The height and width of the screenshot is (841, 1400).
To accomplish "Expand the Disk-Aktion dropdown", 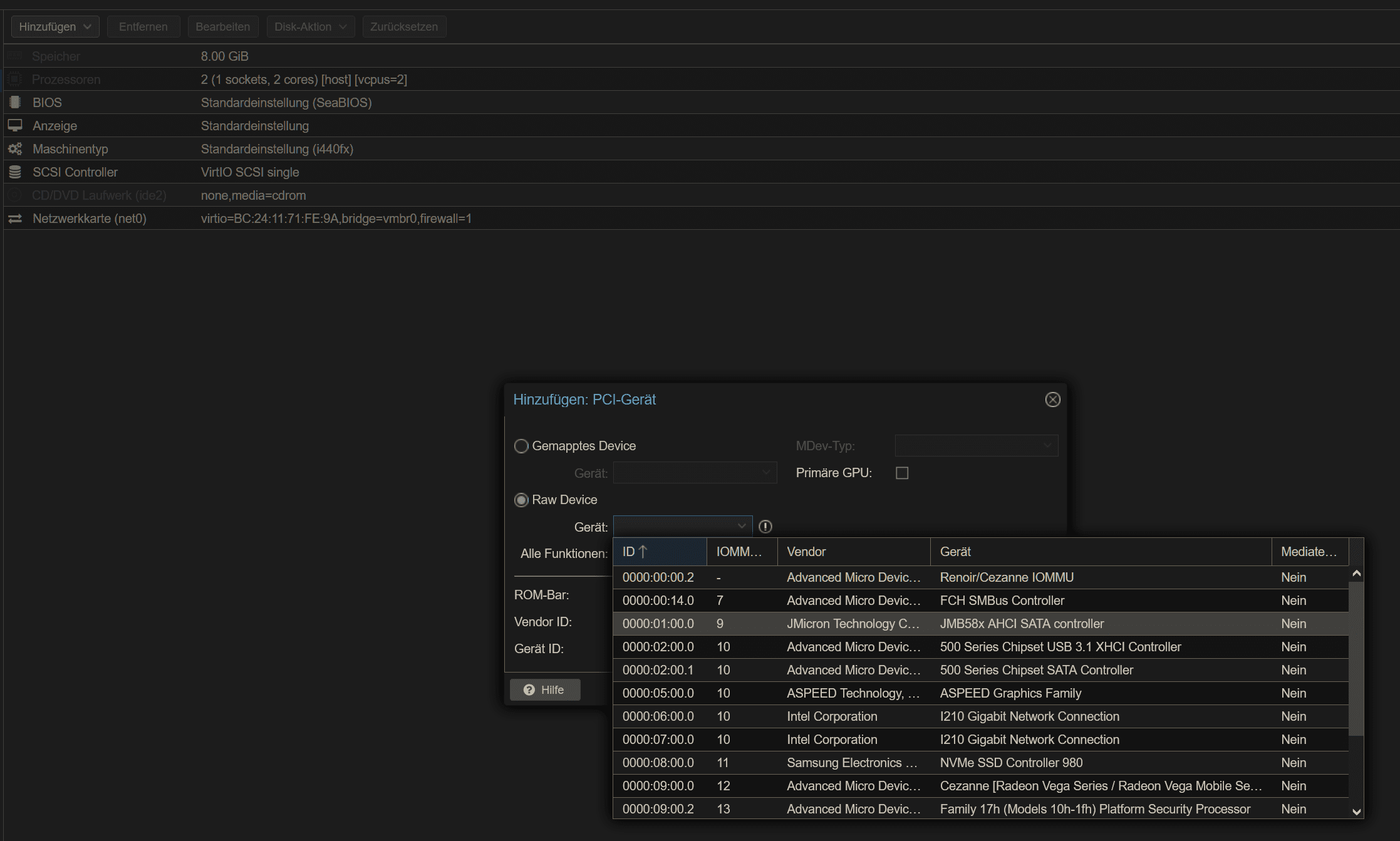I will (x=311, y=26).
